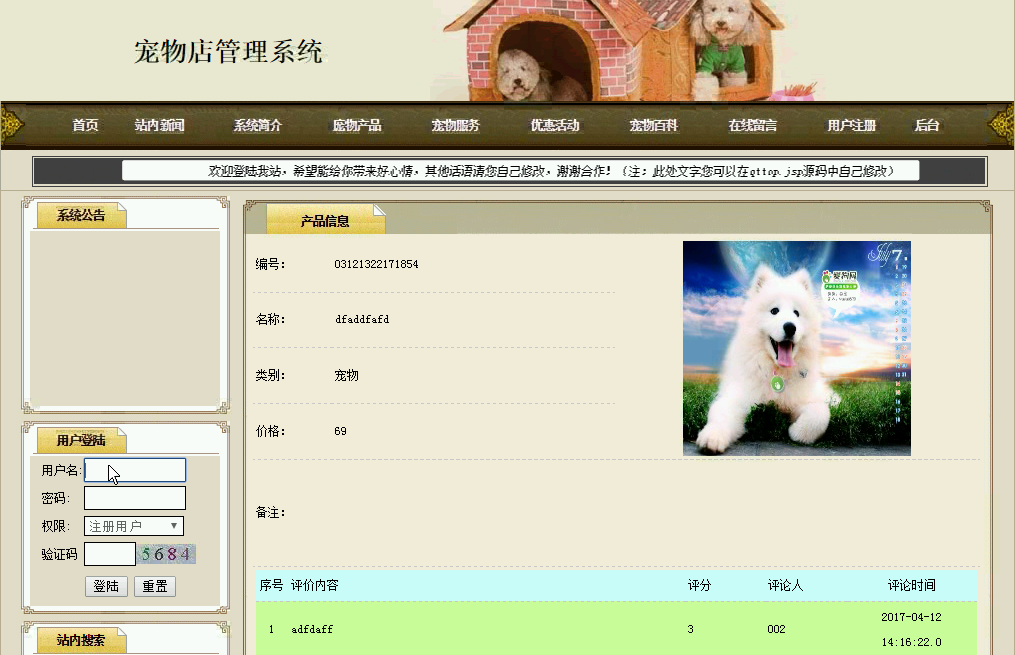Focus the 用户名 input field
Image resolution: width=1015 pixels, height=655 pixels.
tap(135, 470)
